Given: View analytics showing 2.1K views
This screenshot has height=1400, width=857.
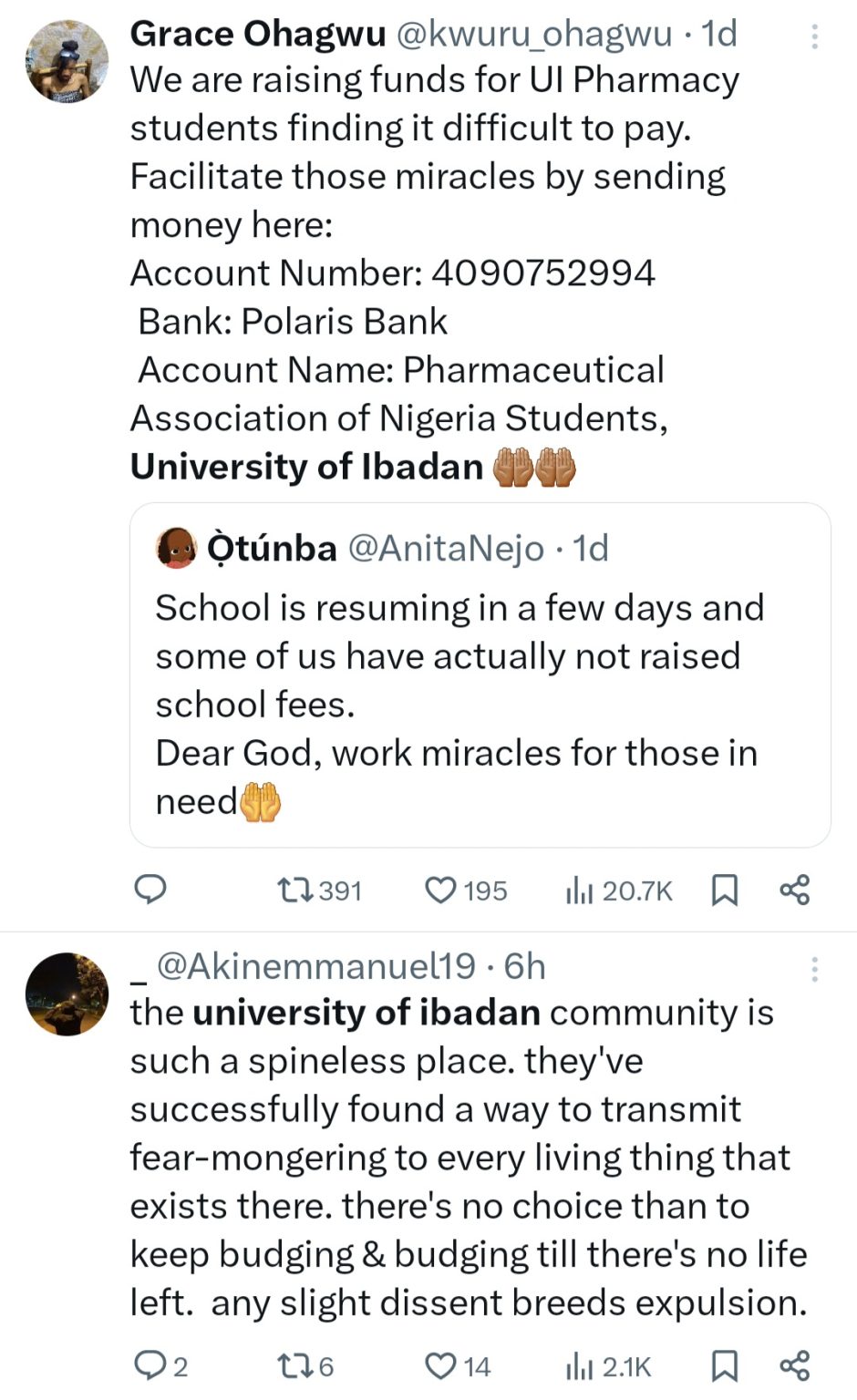Looking at the screenshot, I should point(608,1365).
